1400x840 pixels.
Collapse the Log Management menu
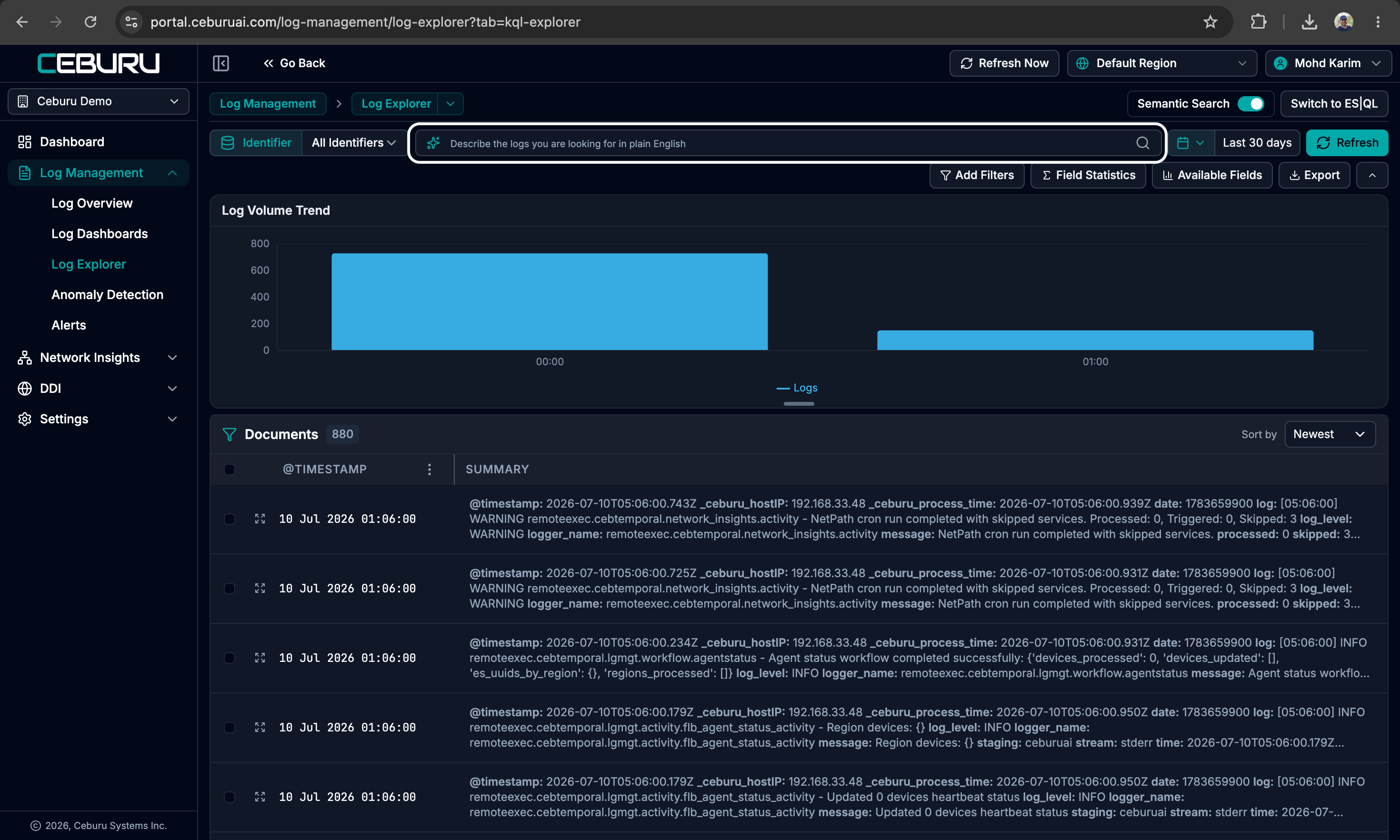[99, 173]
